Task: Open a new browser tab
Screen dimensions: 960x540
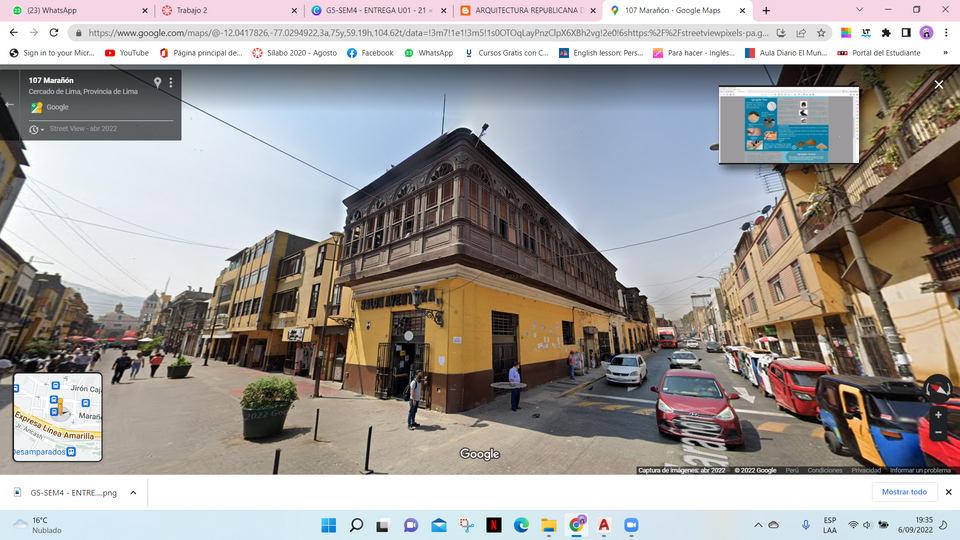Action: (x=766, y=10)
